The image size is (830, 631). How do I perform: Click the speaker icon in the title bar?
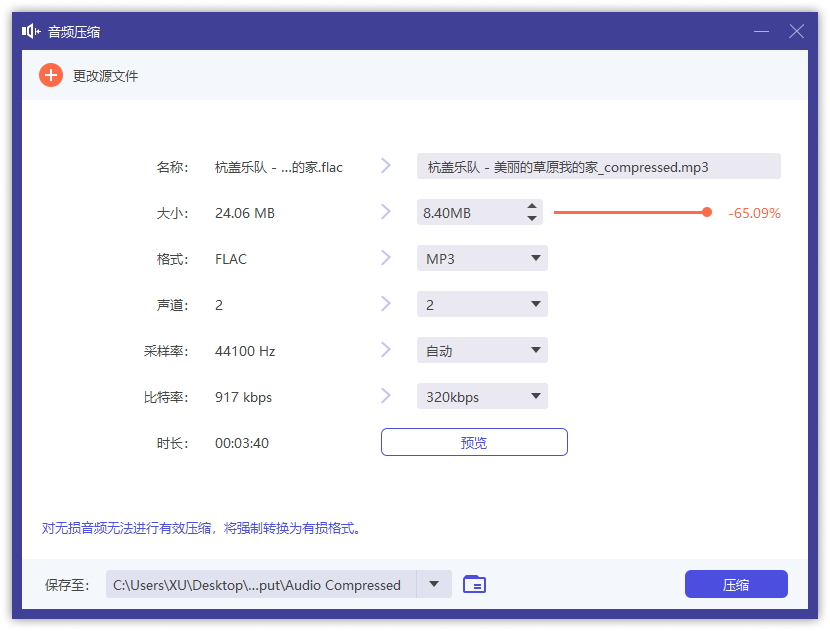[28, 31]
